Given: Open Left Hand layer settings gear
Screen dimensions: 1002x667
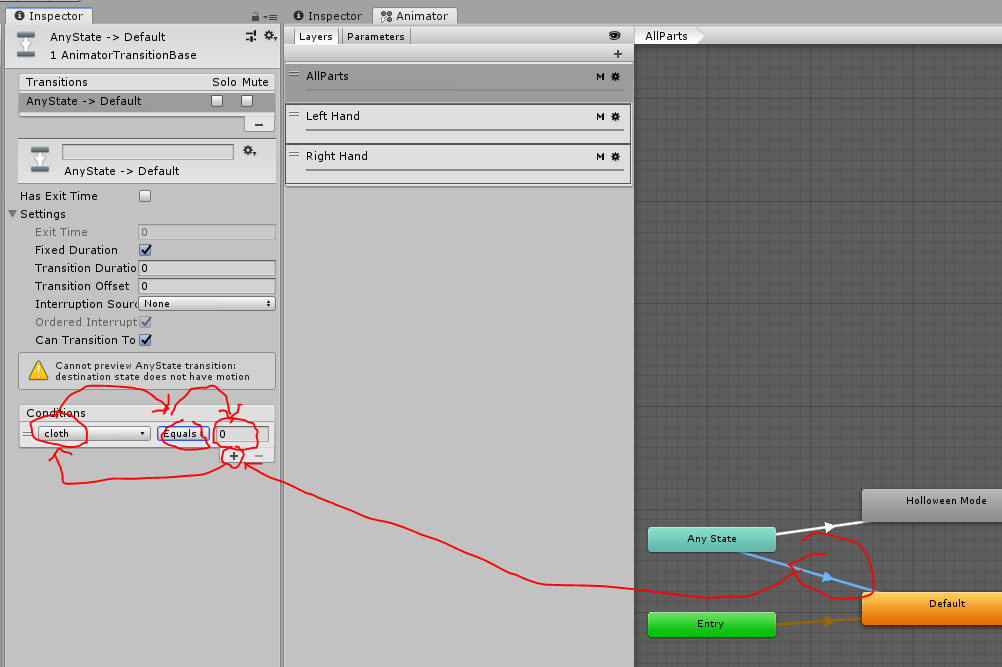Looking at the screenshot, I should pos(616,116).
